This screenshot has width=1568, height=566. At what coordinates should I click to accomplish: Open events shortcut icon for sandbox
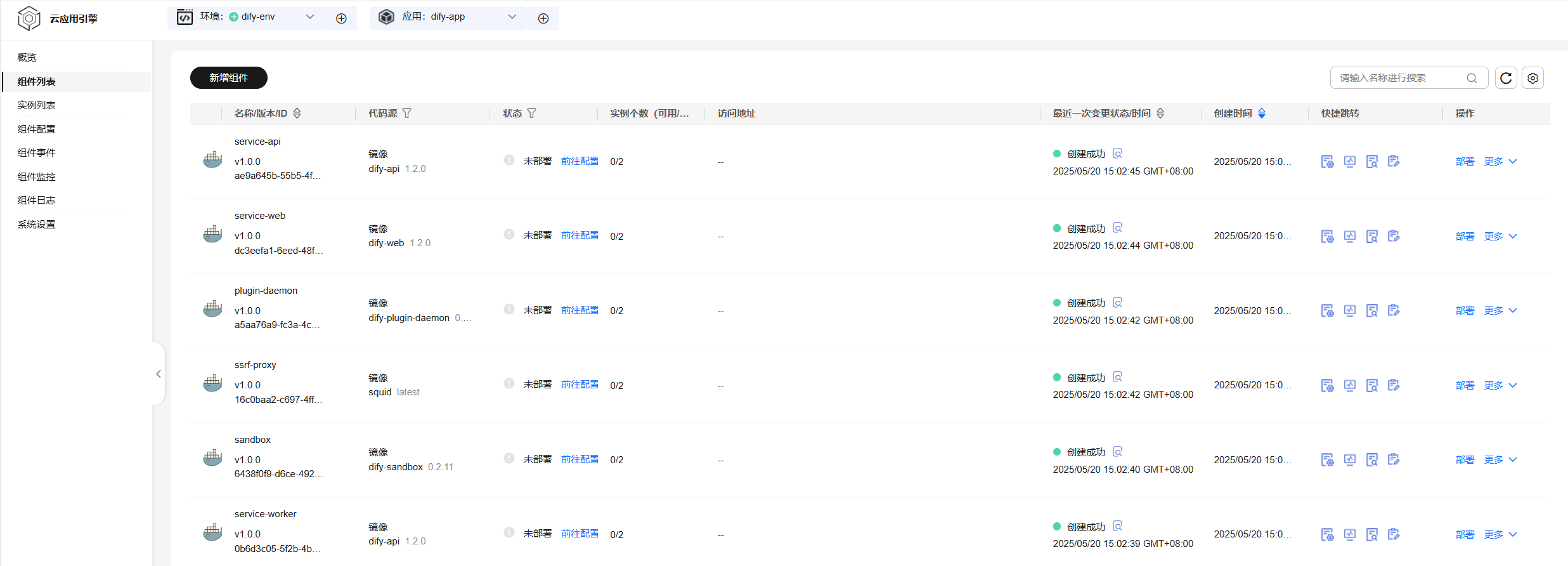pyautogui.click(x=1394, y=459)
